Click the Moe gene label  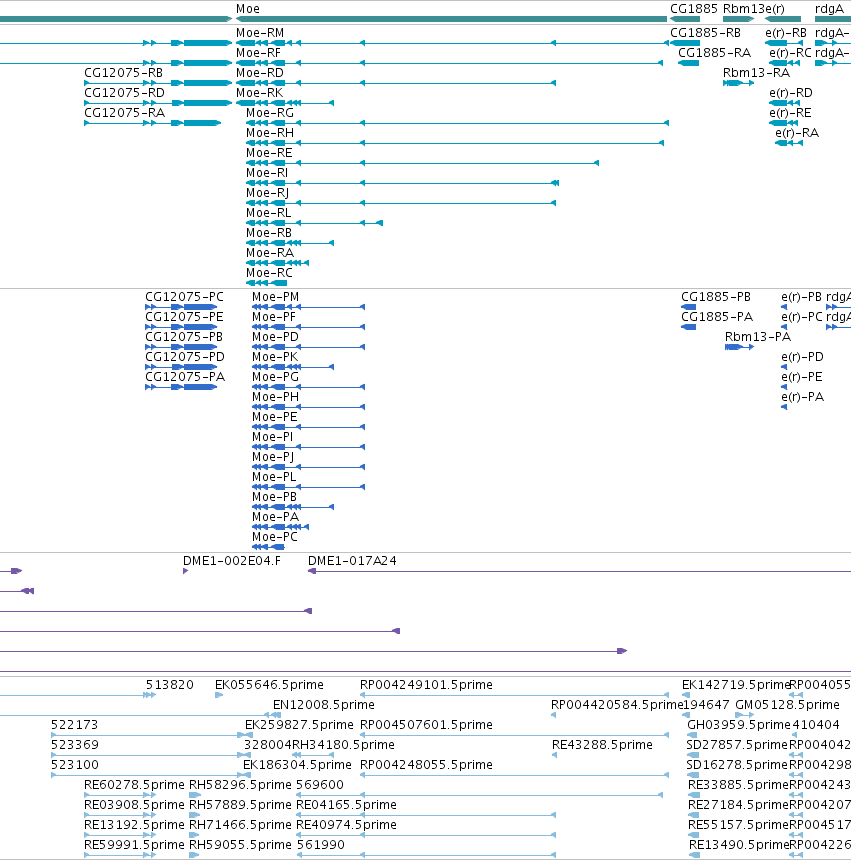click(x=248, y=9)
